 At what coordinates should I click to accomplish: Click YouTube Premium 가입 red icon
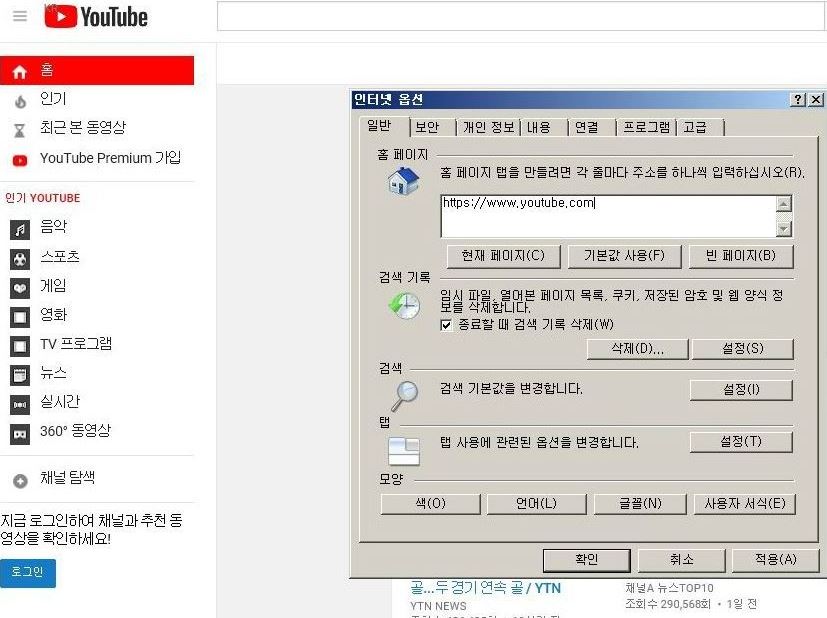(x=20, y=160)
